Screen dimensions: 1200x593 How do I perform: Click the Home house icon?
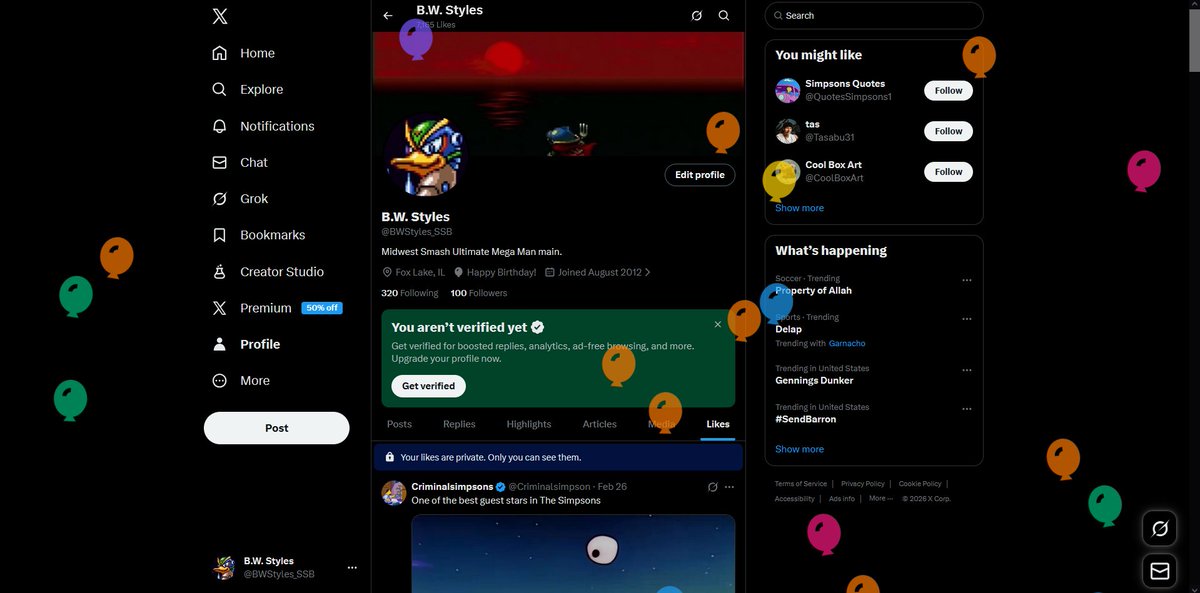(x=220, y=53)
